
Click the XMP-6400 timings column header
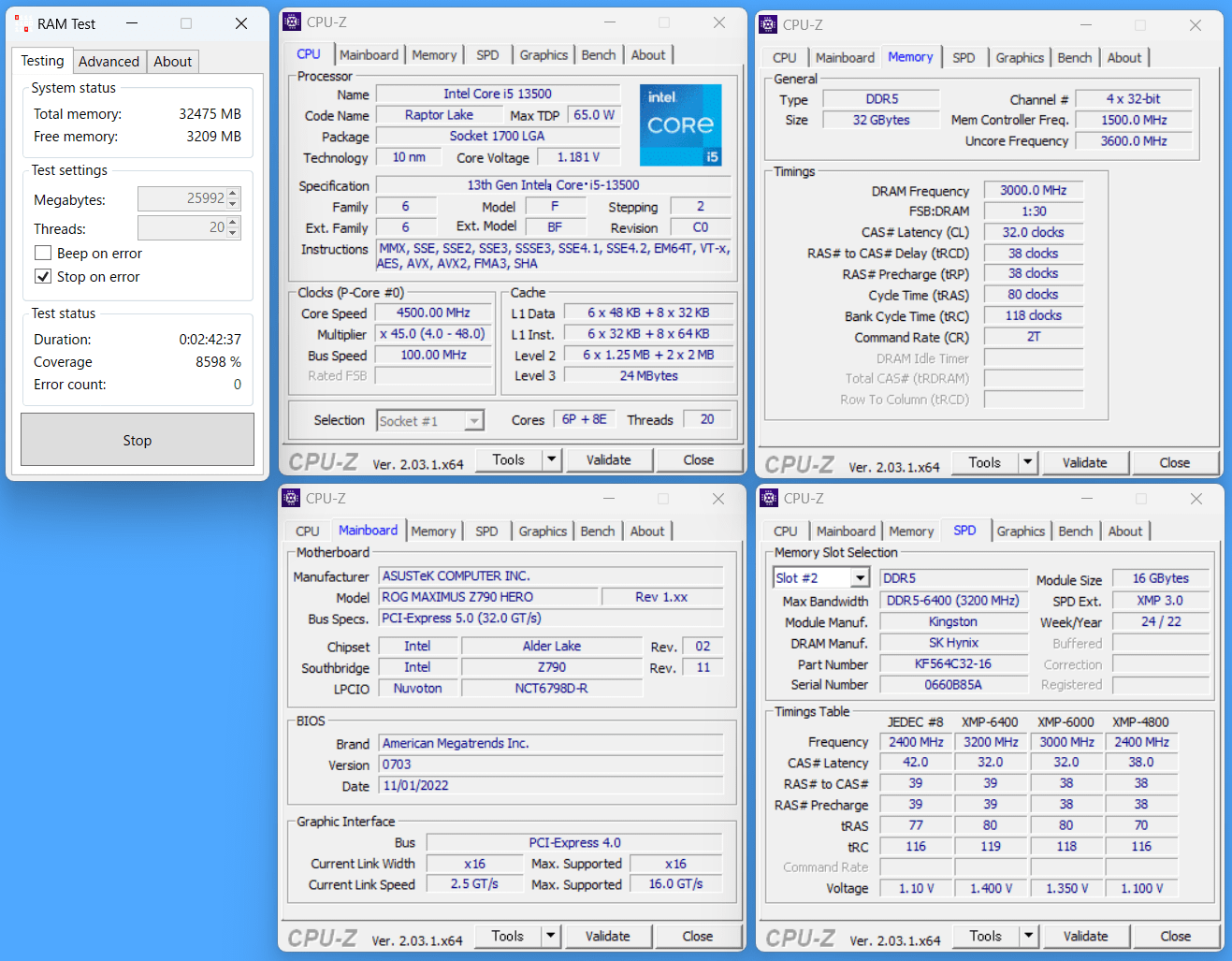click(x=990, y=722)
